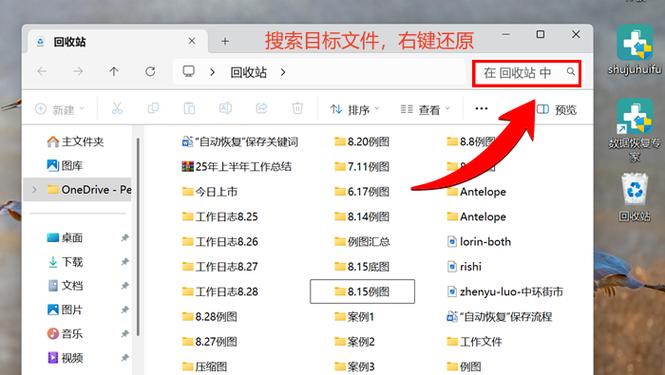The height and width of the screenshot is (375, 665).
Task: Select the 回收站 desktop icon
Action: pyautogui.click(x=635, y=197)
